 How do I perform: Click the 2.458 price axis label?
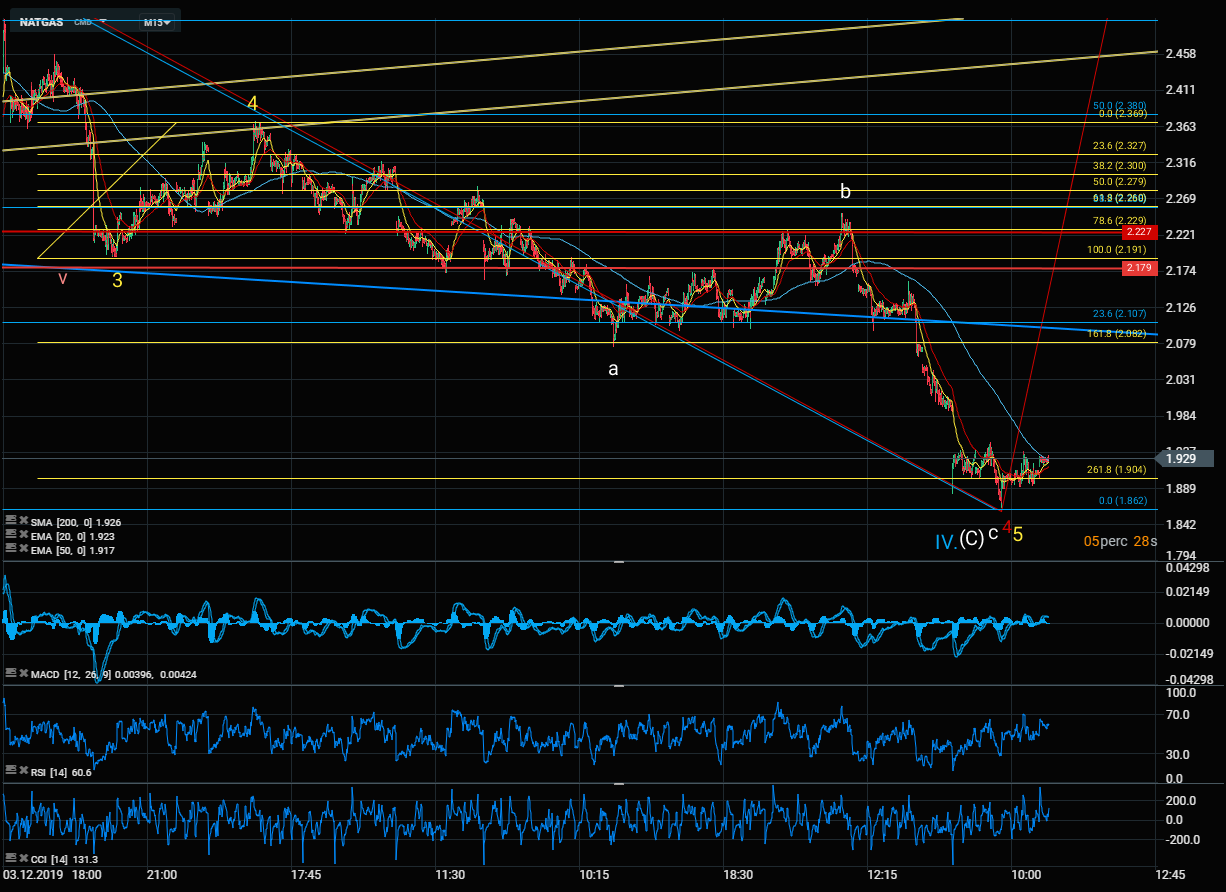(x=1182, y=53)
